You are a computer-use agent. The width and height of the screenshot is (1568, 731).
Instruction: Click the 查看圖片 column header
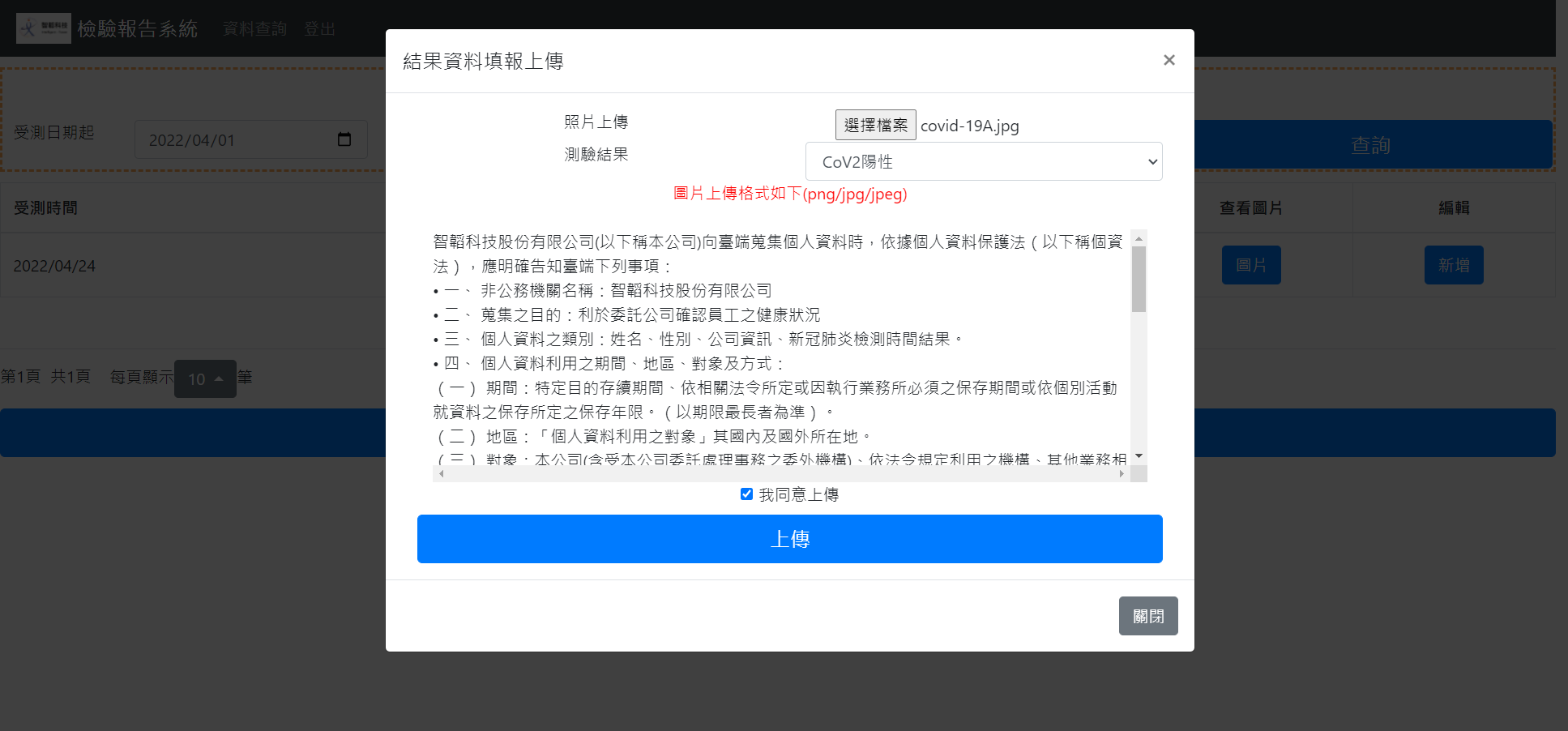pos(1251,208)
